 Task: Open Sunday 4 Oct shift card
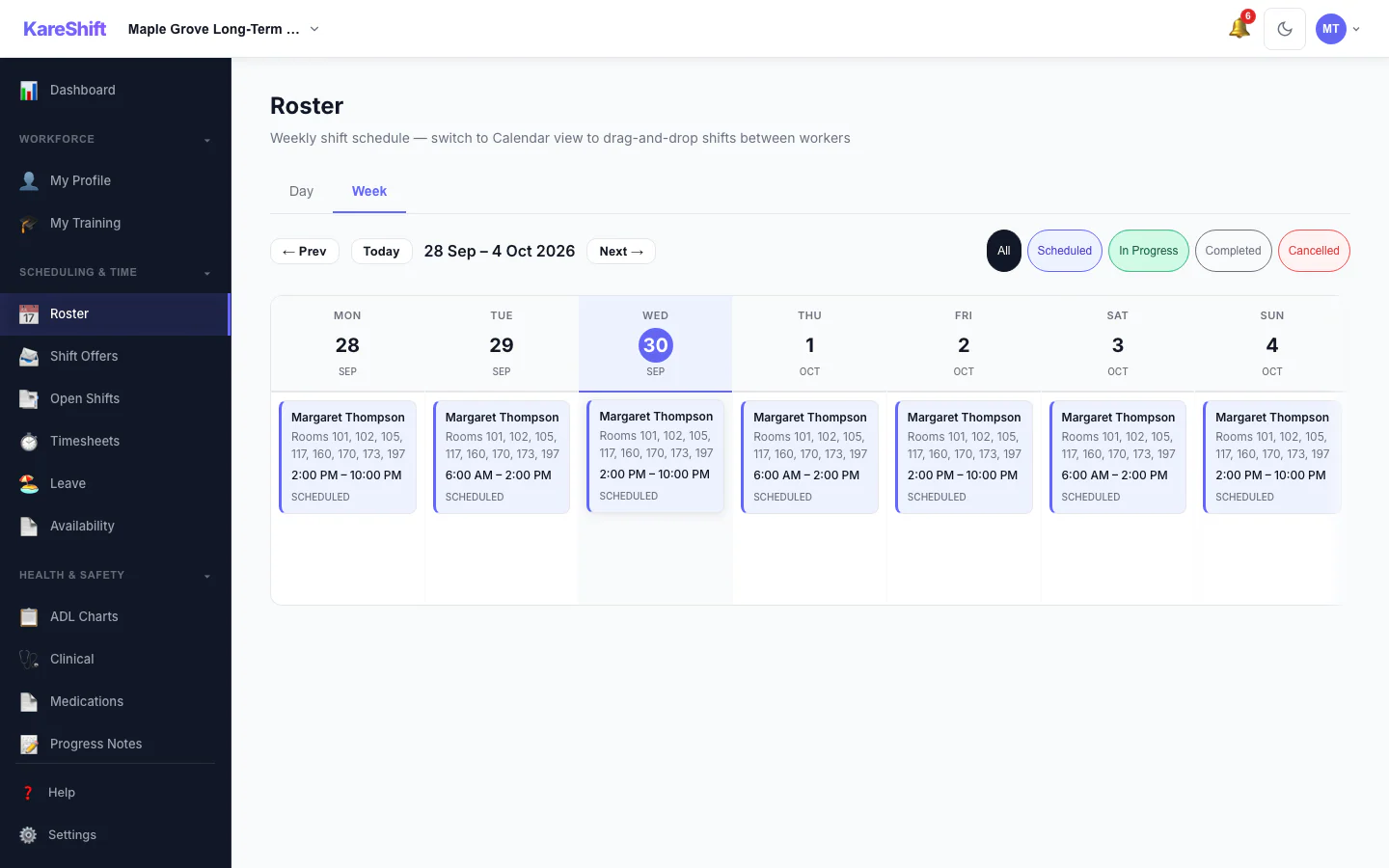[x=1271, y=457]
